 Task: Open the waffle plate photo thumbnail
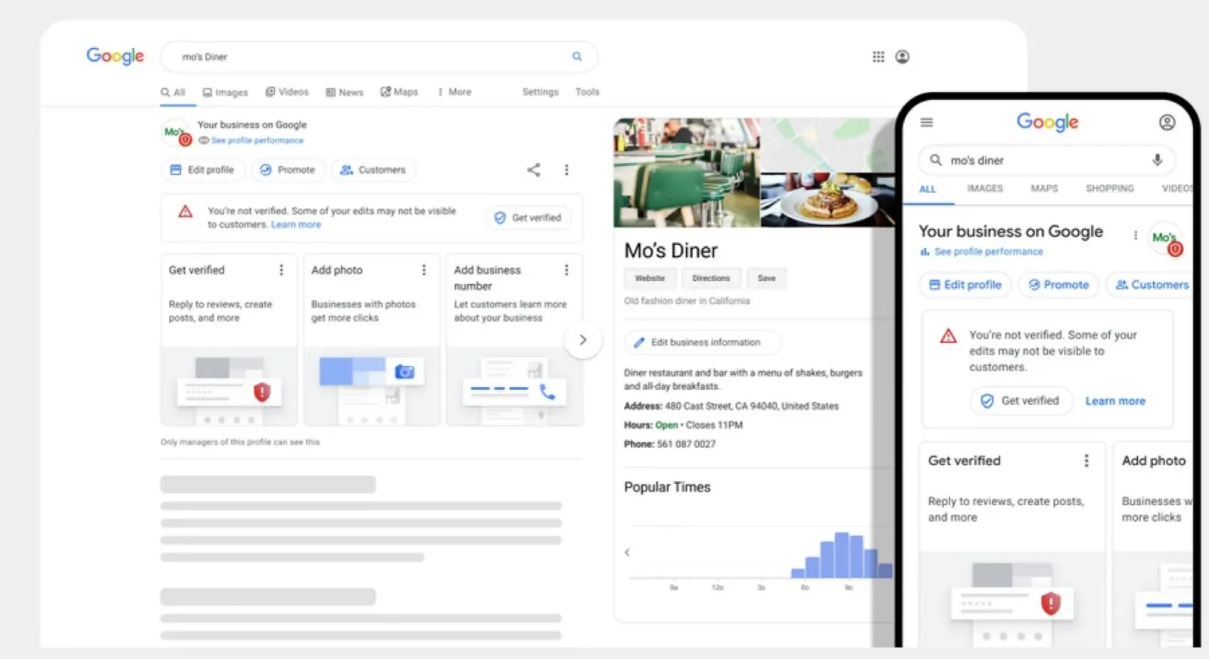[x=828, y=201]
